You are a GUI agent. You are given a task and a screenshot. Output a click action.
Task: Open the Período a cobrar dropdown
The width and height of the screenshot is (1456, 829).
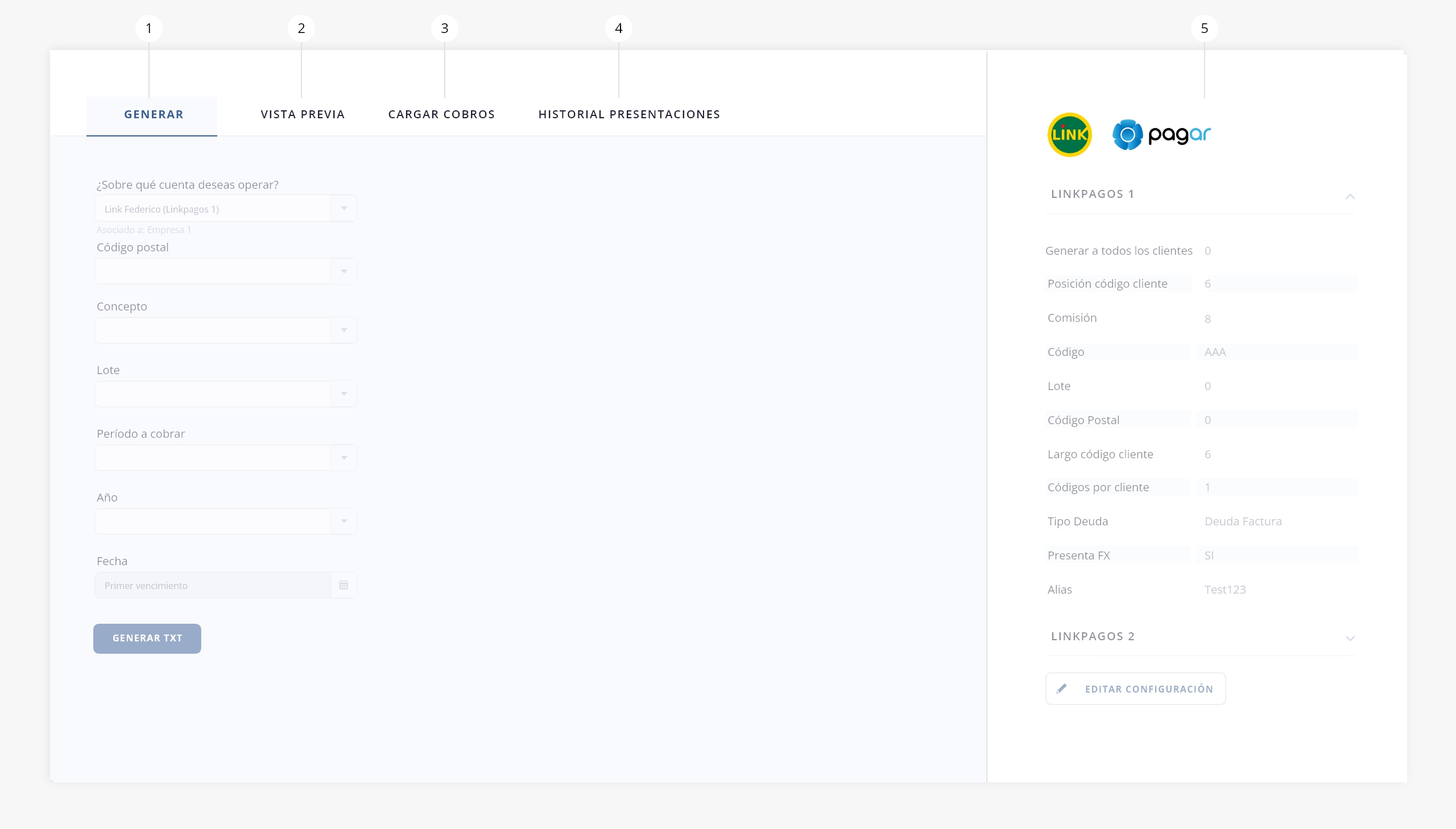pos(344,458)
